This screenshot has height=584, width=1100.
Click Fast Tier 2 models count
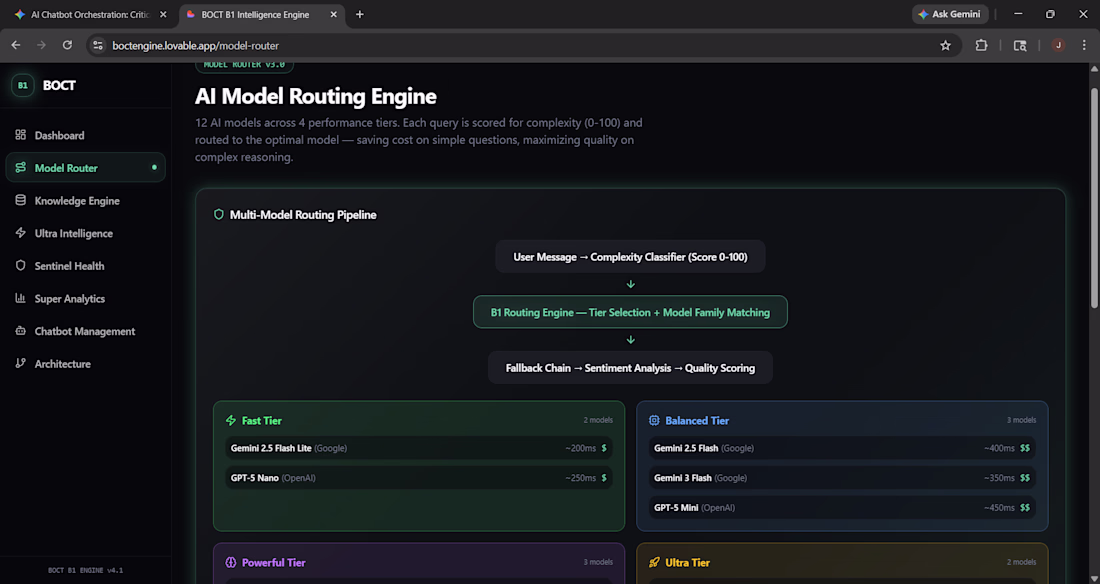coord(598,420)
